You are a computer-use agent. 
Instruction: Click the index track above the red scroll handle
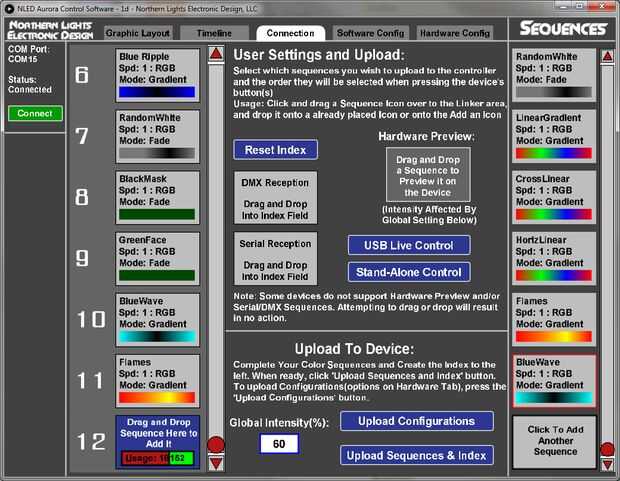(216, 249)
